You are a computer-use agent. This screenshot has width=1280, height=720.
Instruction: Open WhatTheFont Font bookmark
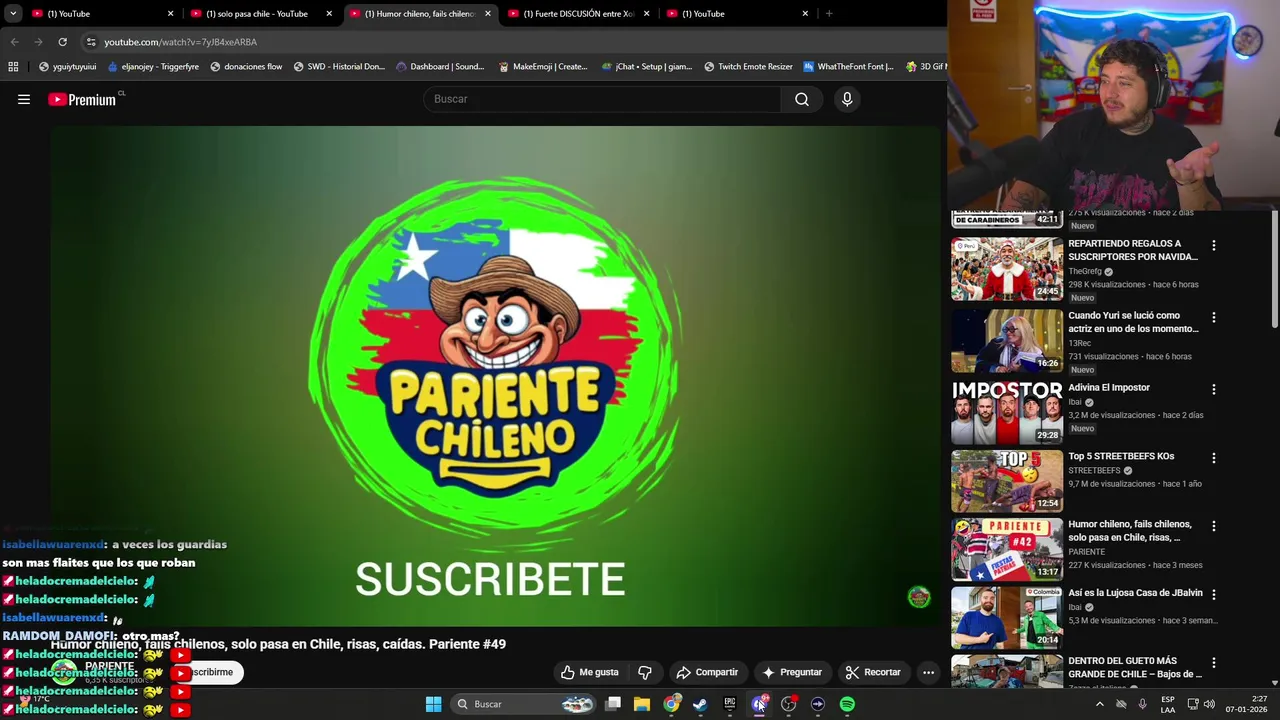pyautogui.click(x=849, y=67)
